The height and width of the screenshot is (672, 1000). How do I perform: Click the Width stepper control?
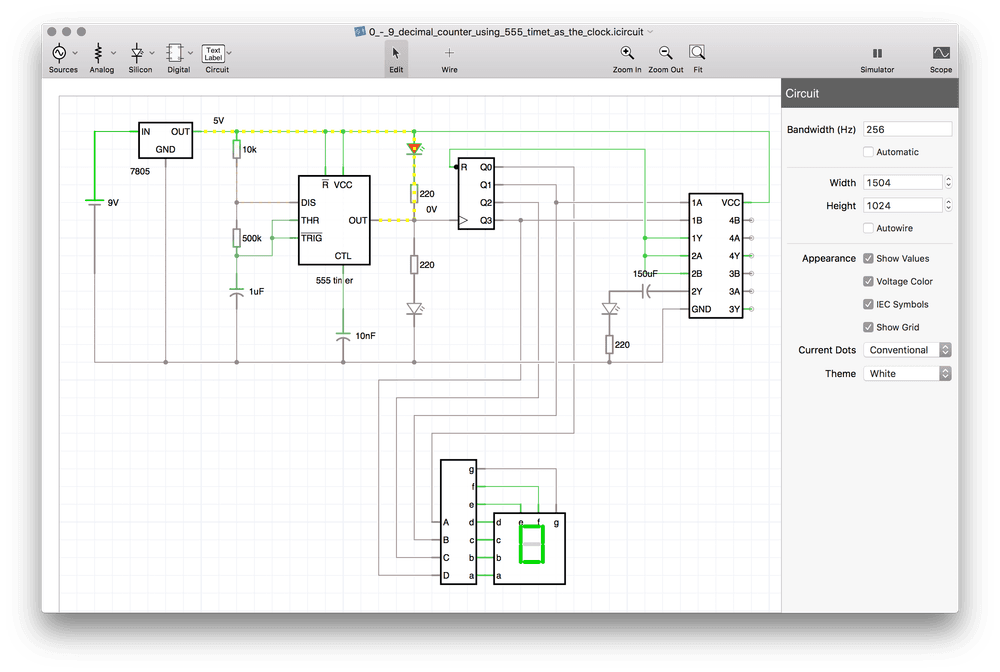click(x=948, y=182)
